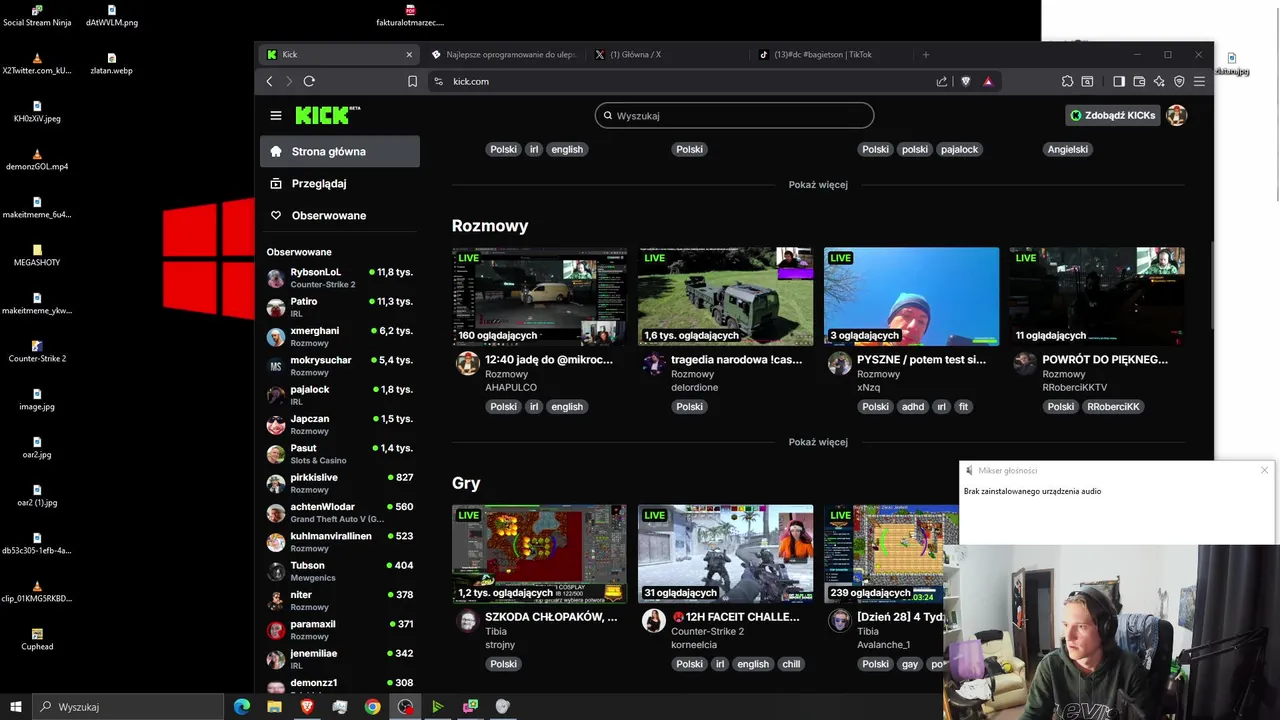Close the Mikser głośności popup

(x=1264, y=470)
